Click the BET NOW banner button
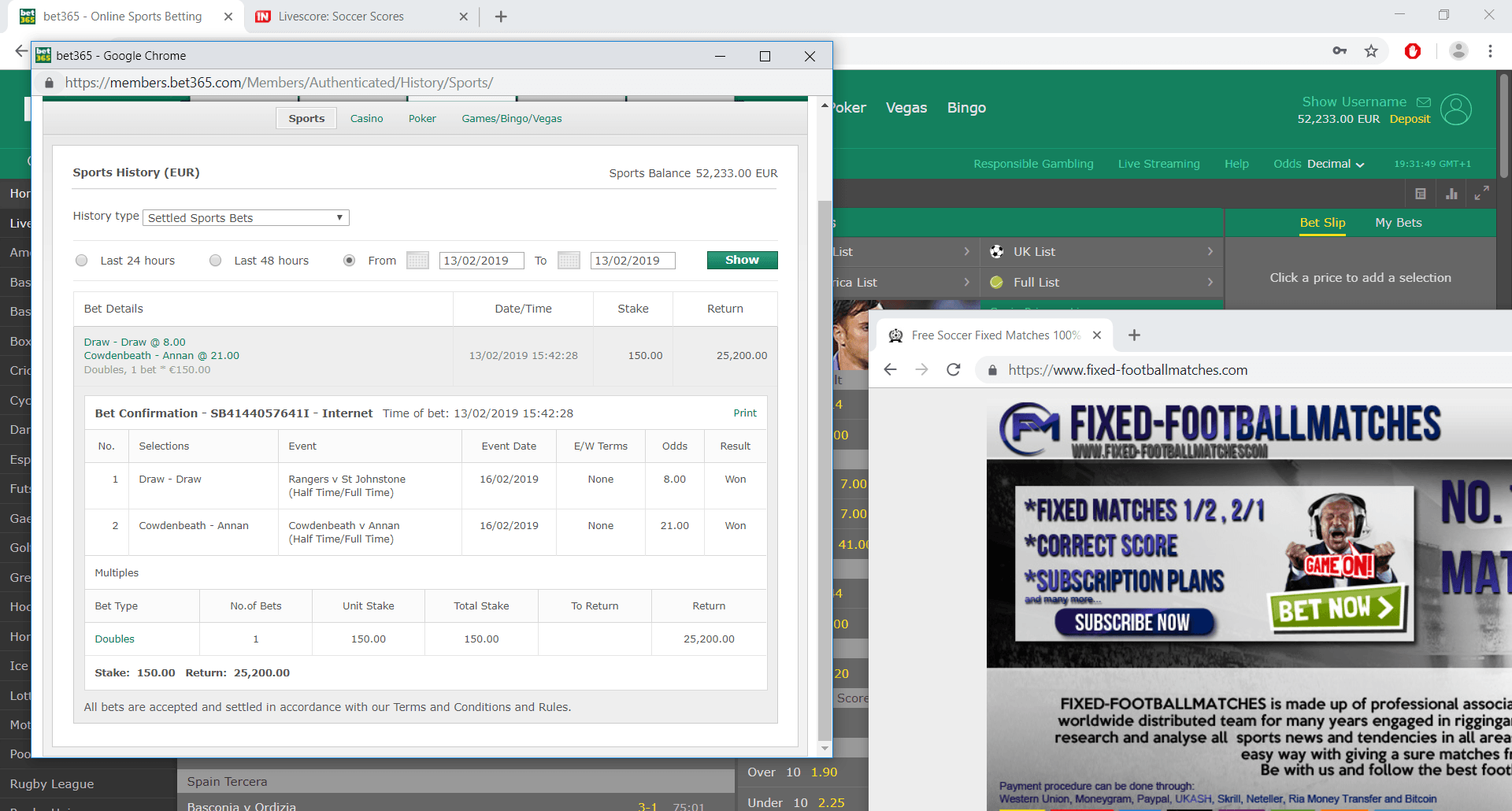The image size is (1512, 811). 1337,609
